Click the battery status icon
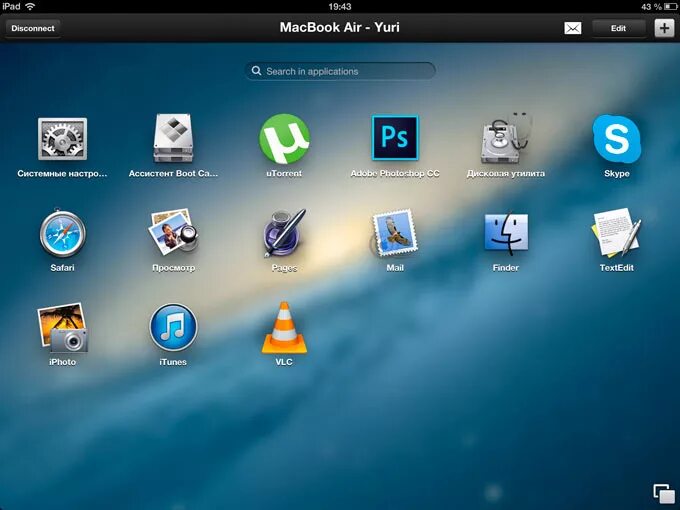The height and width of the screenshot is (510, 680). coord(670,7)
